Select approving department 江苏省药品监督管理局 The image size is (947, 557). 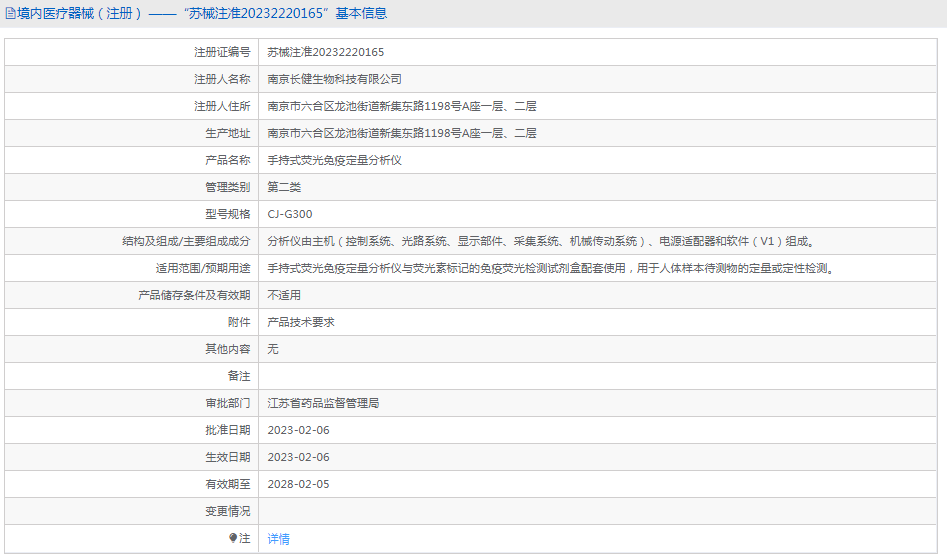(x=323, y=403)
